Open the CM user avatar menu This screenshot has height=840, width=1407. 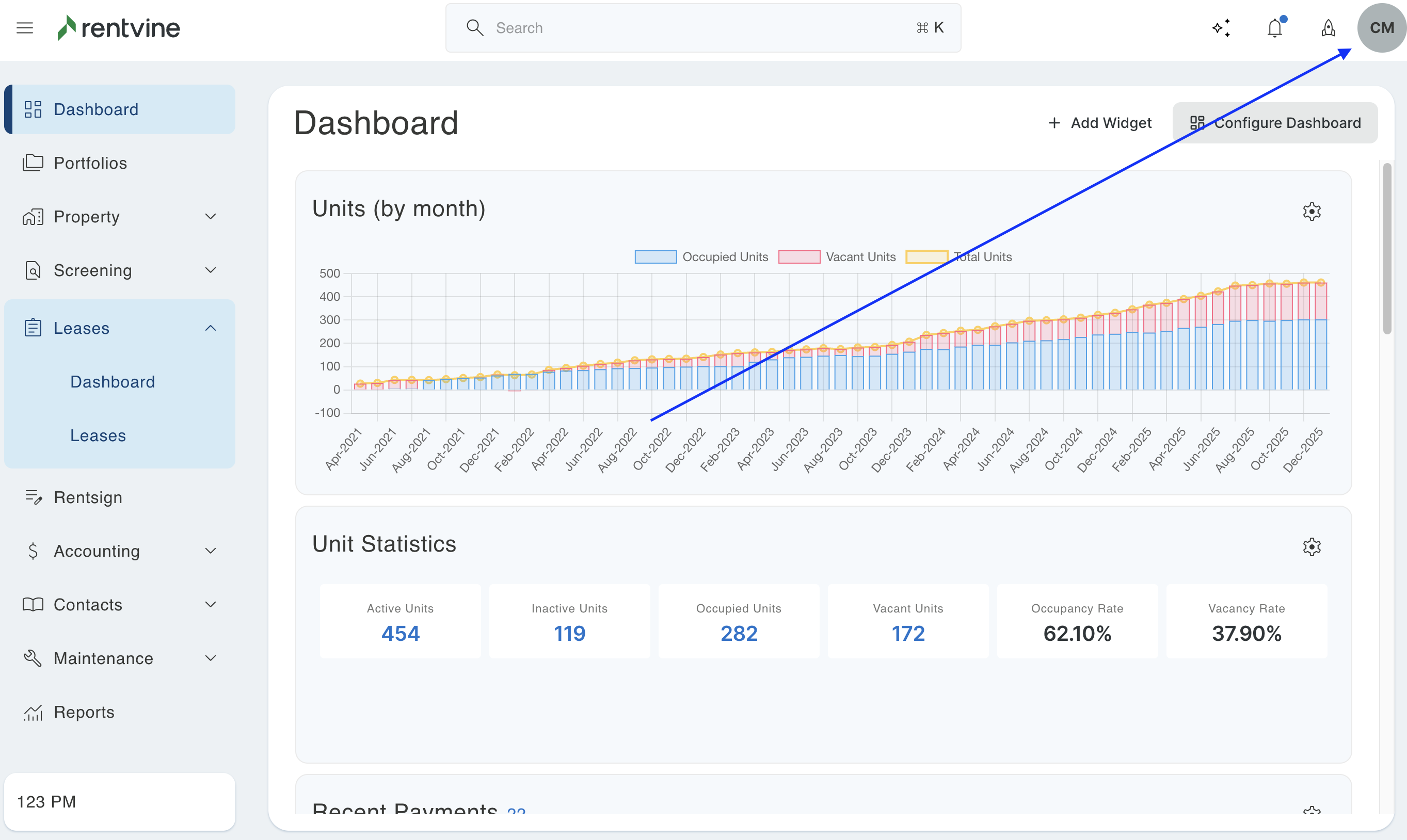point(1381,28)
